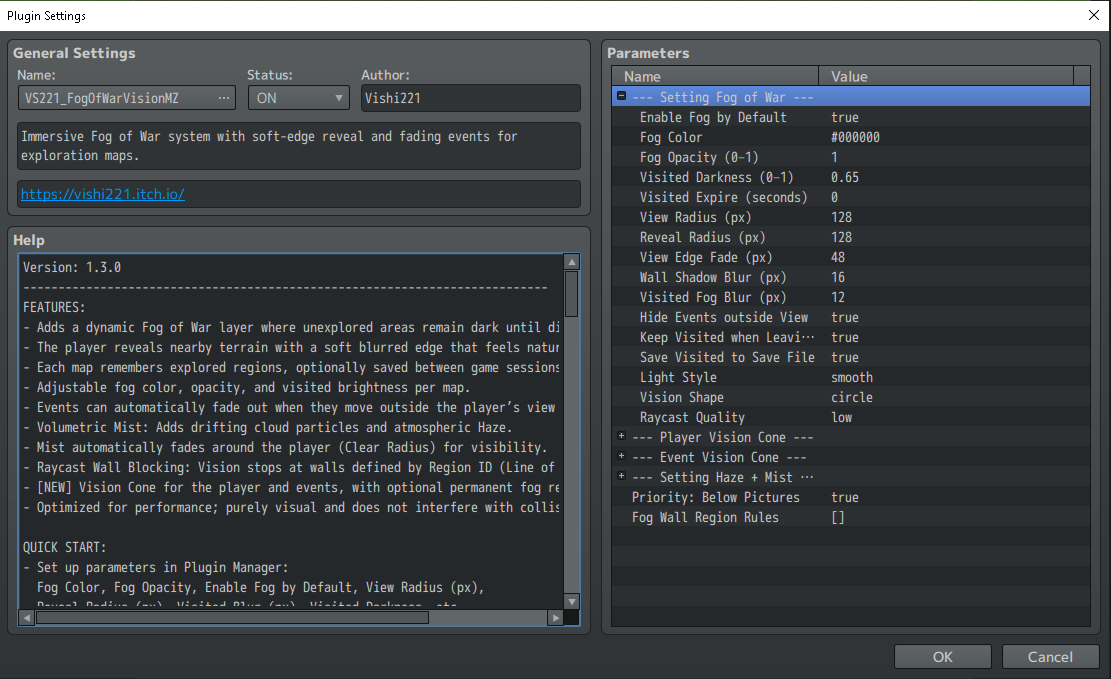Image resolution: width=1111 pixels, height=679 pixels.
Task: Click the Light Style value smooth
Action: click(852, 377)
